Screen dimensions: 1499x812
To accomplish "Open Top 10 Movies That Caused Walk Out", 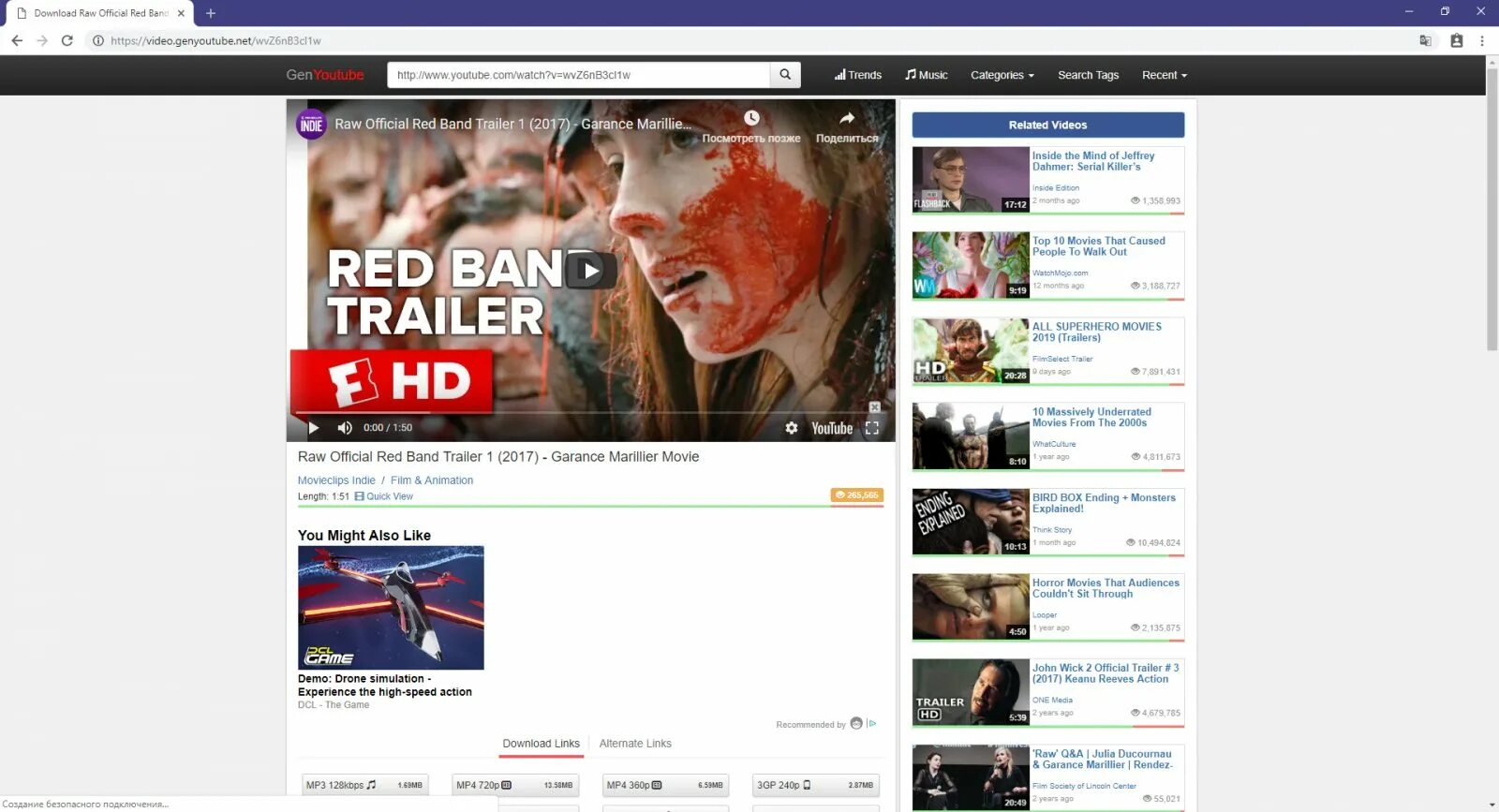I will click(x=1099, y=246).
